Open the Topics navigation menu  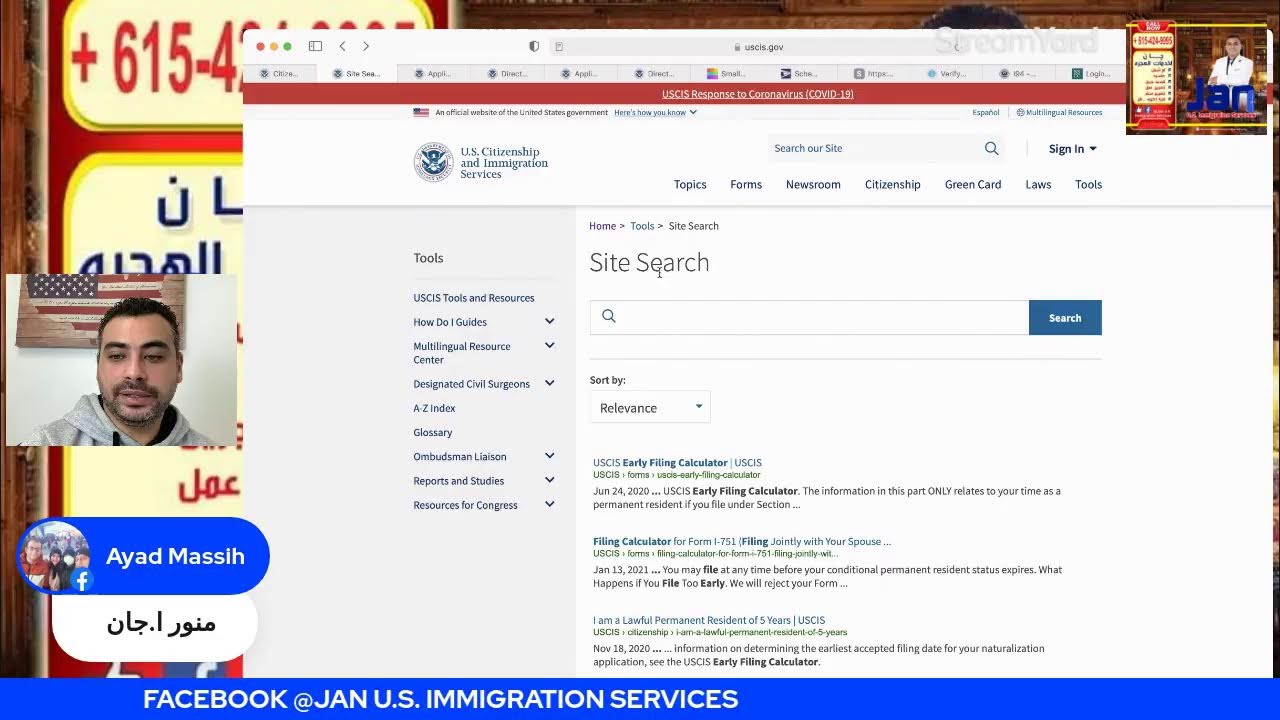690,184
